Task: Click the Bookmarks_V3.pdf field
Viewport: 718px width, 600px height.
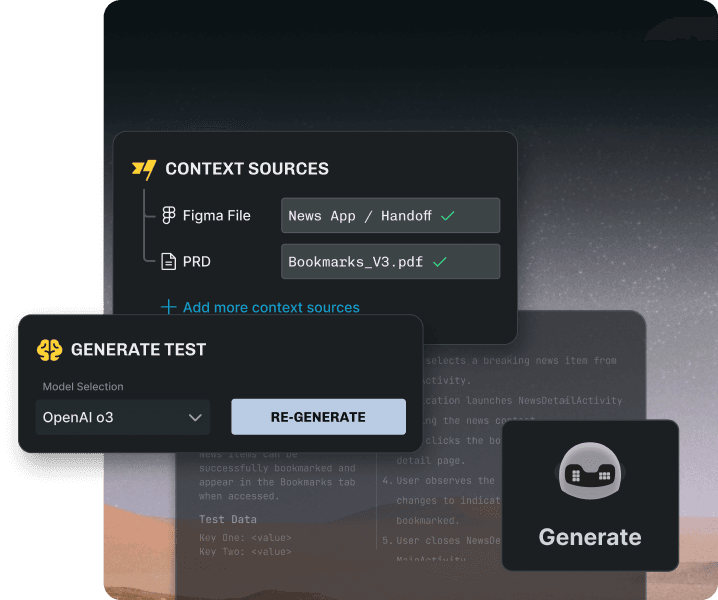Action: click(x=391, y=262)
